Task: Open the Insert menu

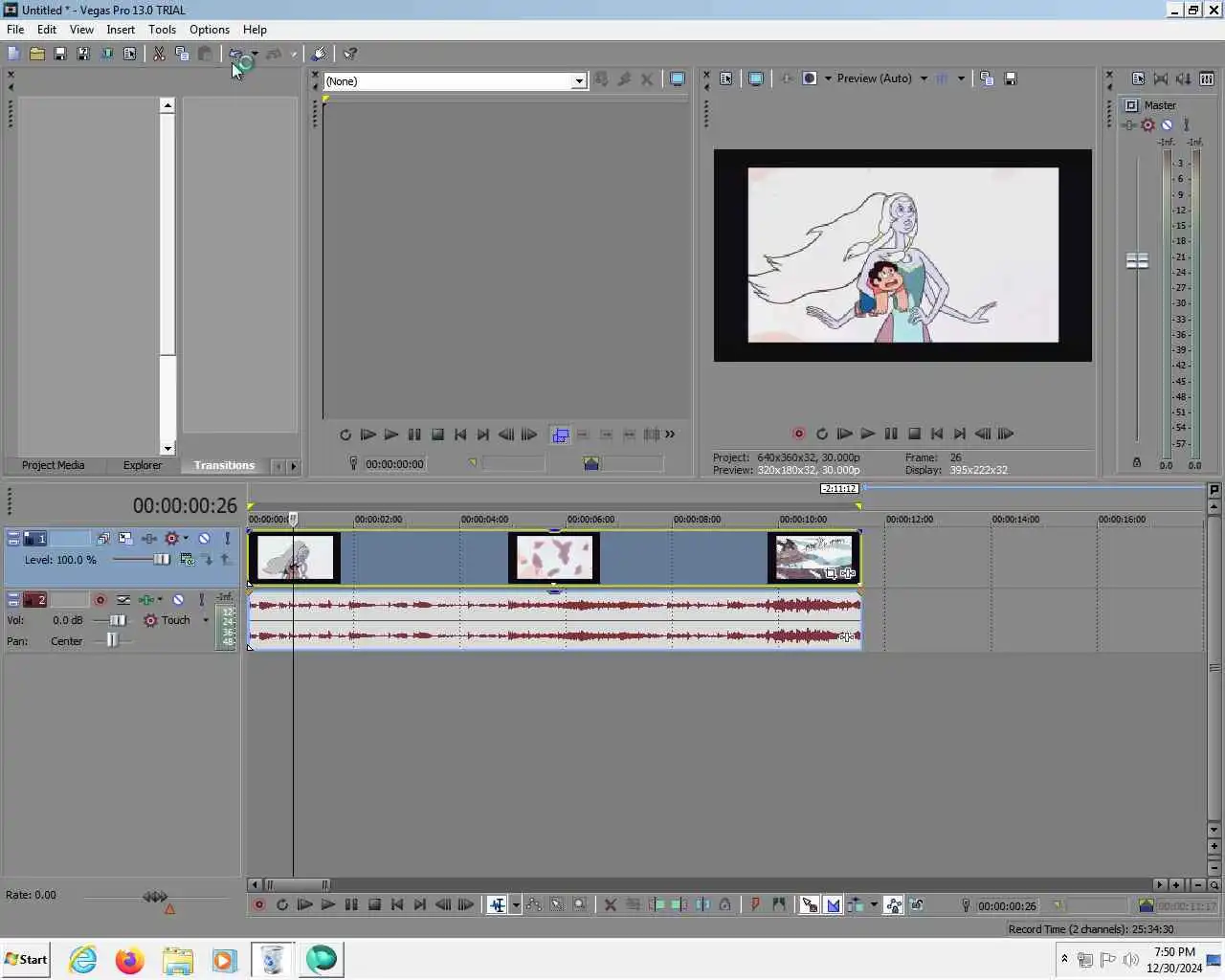Action: (x=121, y=30)
